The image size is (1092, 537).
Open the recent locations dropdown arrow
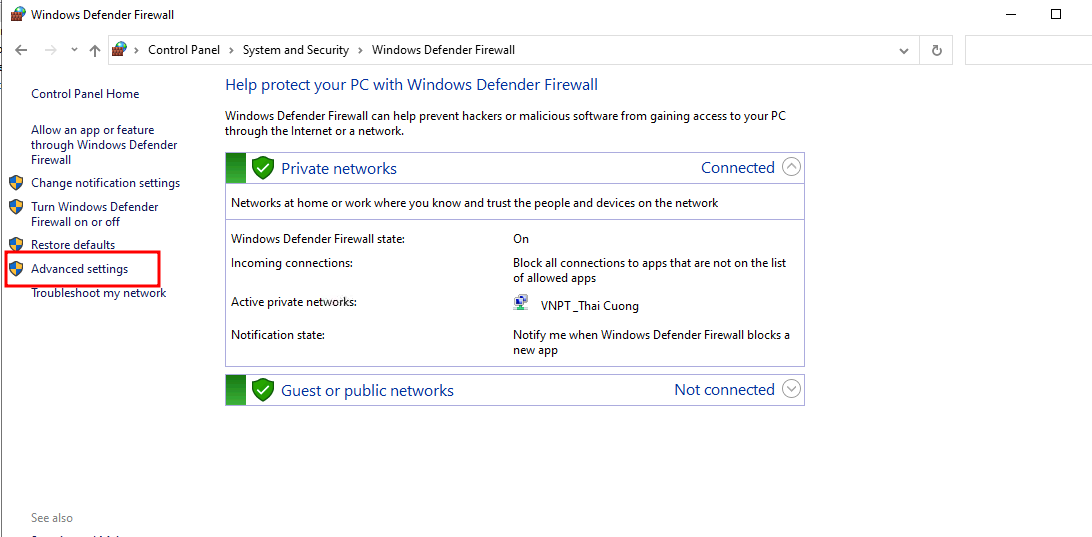click(x=75, y=50)
